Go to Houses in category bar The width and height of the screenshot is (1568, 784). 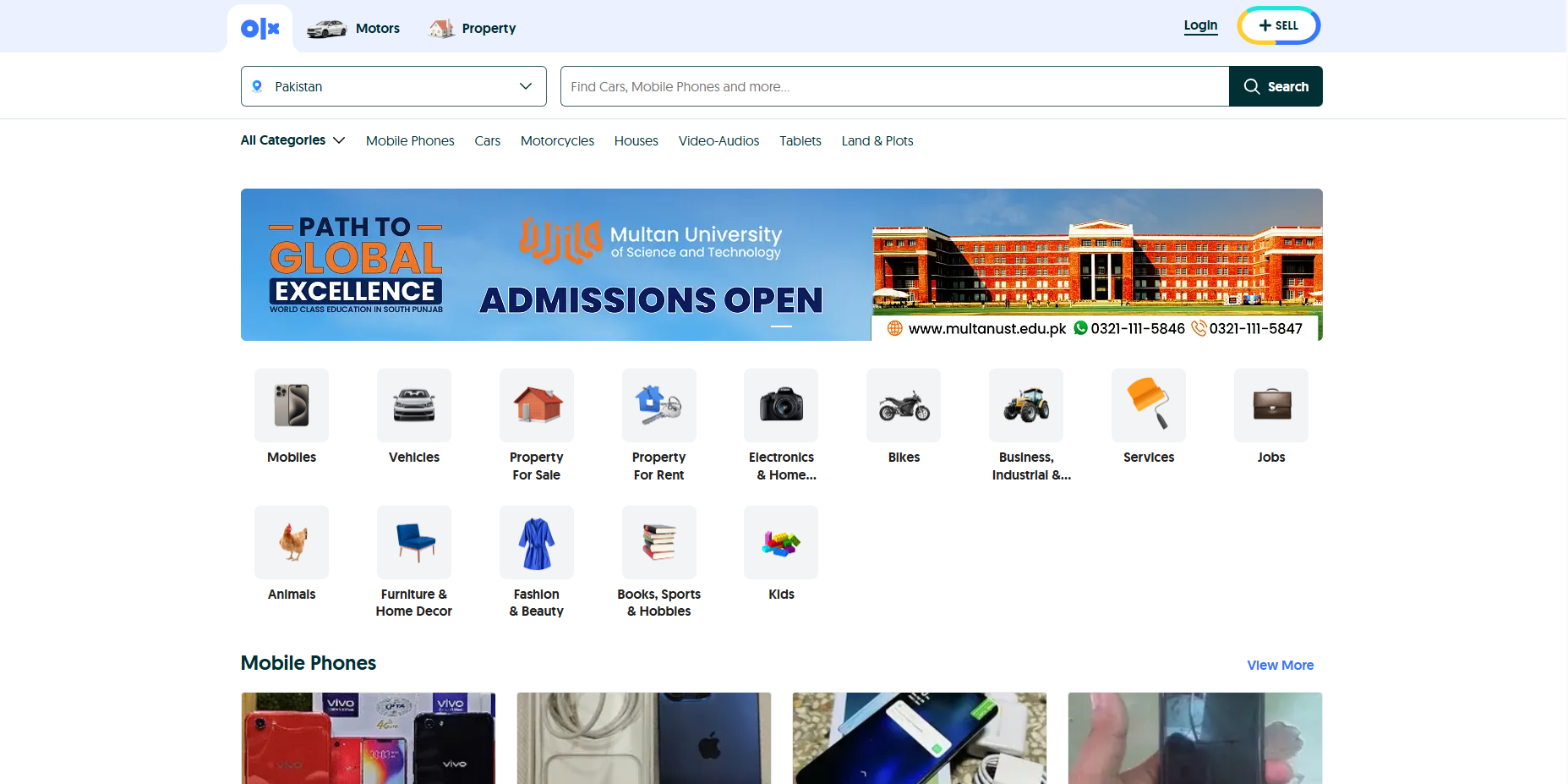[636, 141]
